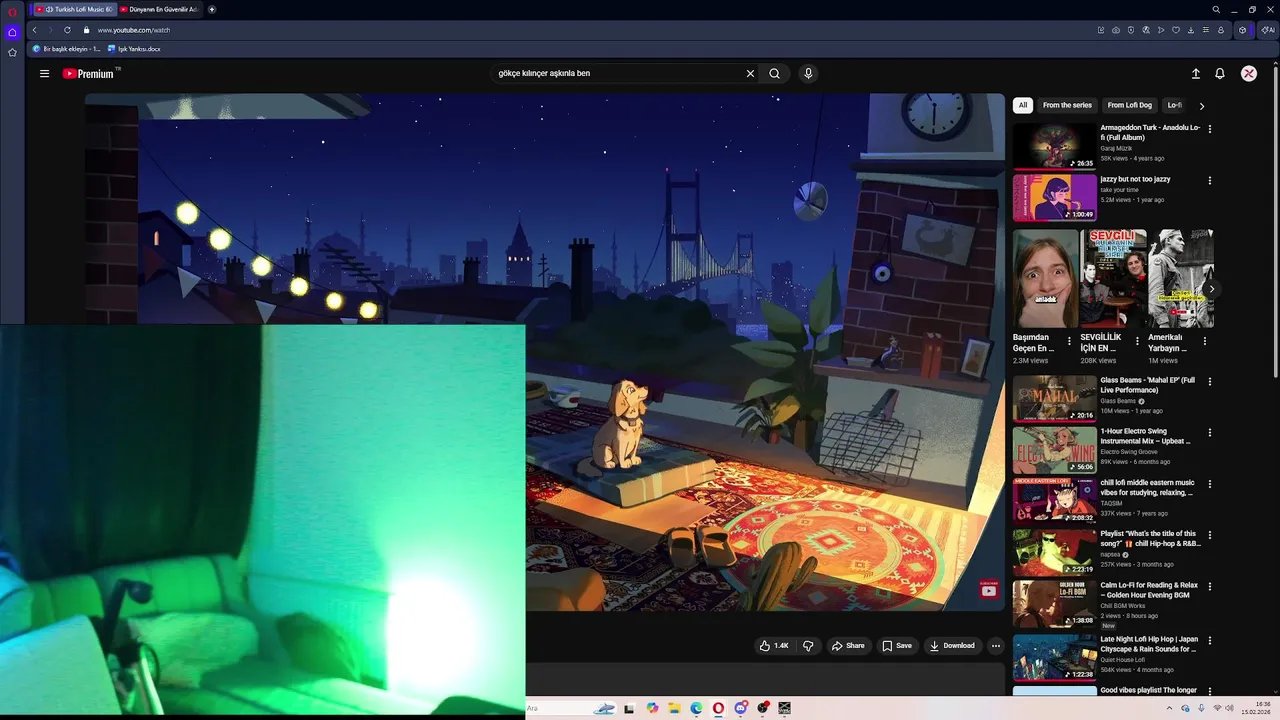The image size is (1280, 720).
Task: Open 1-Hour Electro Swing Instrumental Mix thumbnail
Action: tap(1054, 450)
